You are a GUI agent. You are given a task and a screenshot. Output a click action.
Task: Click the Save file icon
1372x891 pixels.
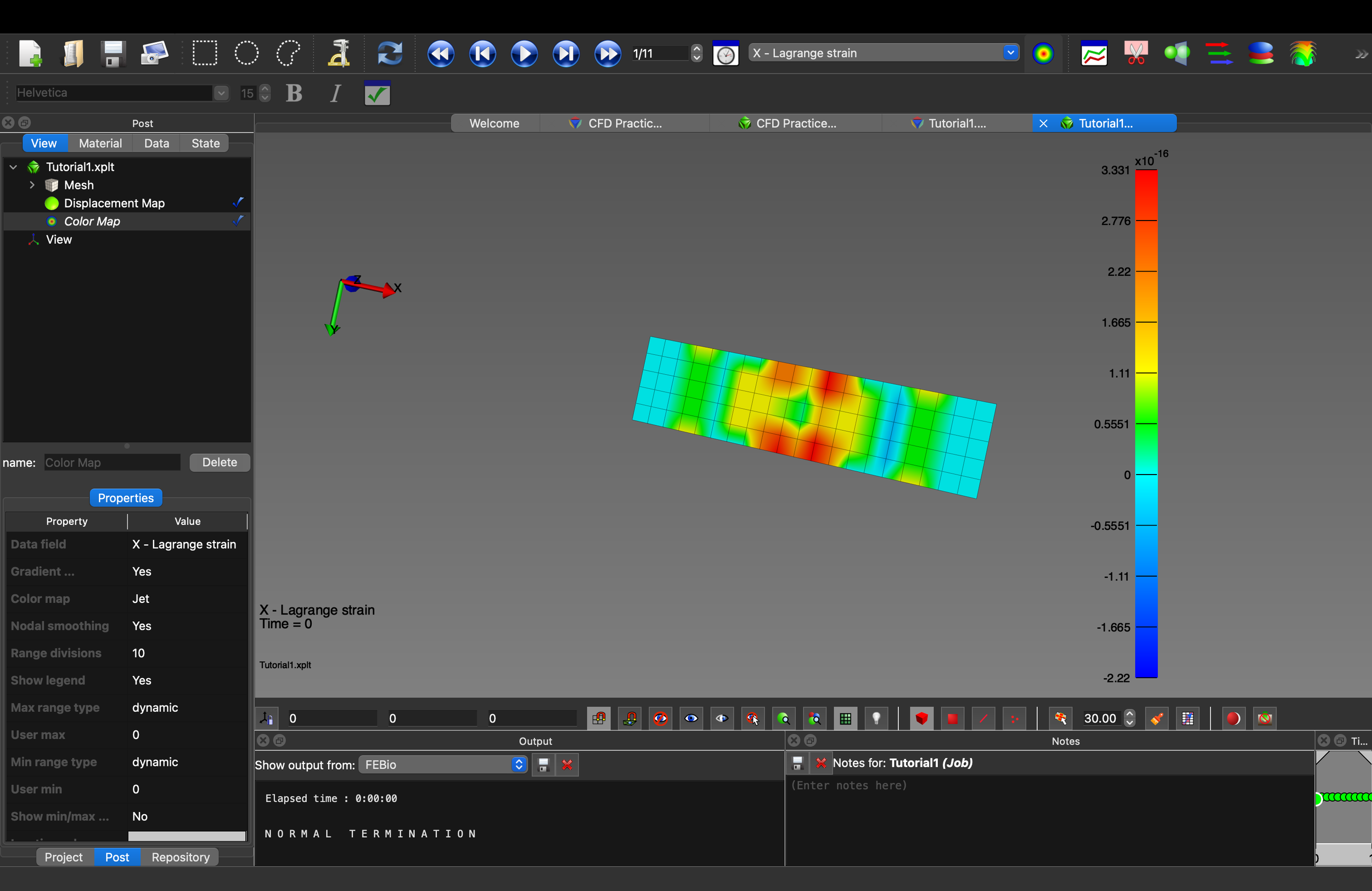point(113,54)
